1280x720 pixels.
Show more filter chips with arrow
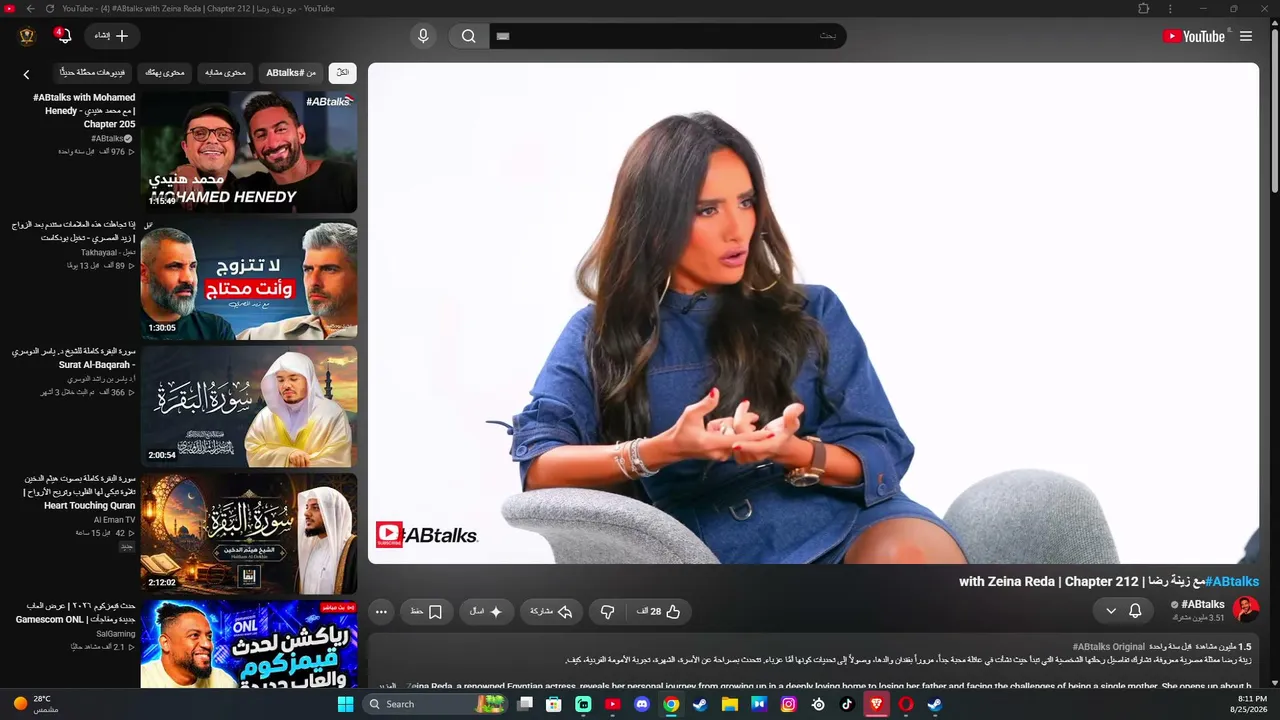point(26,74)
